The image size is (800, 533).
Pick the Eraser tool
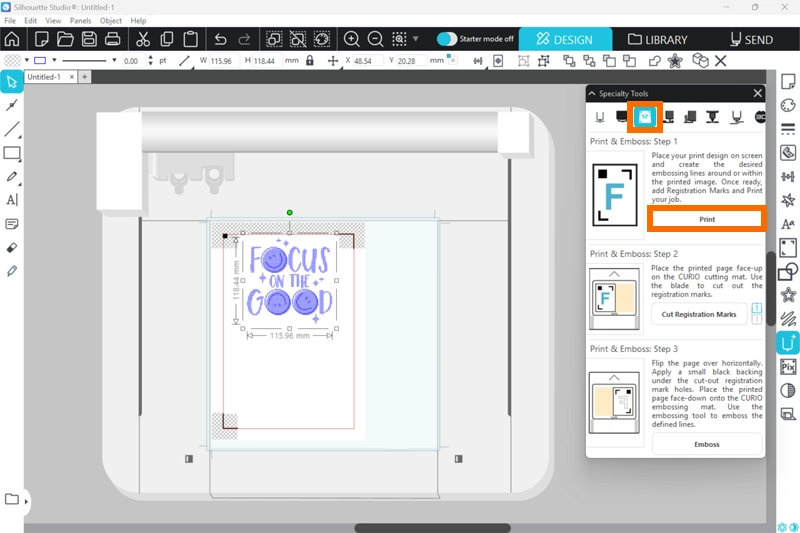pyautogui.click(x=12, y=247)
